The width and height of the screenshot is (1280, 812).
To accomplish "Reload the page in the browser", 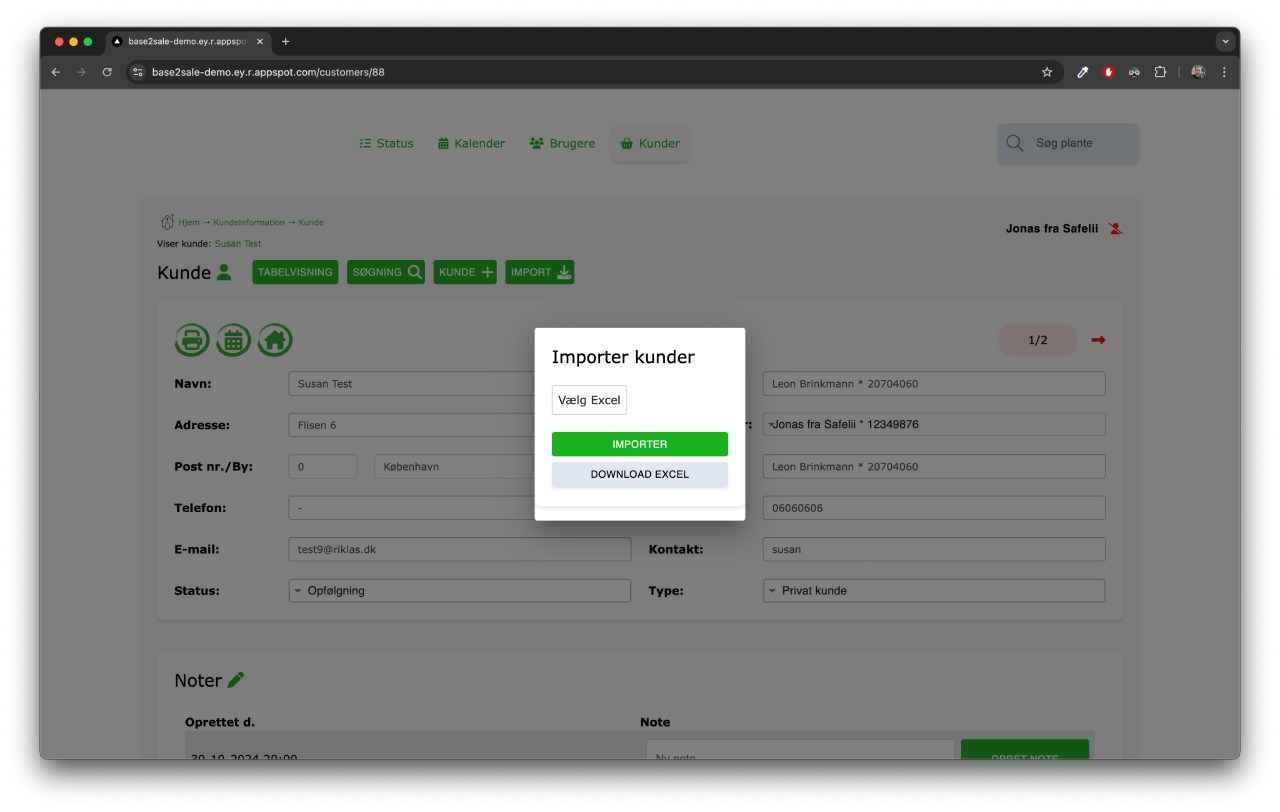I will (x=107, y=72).
